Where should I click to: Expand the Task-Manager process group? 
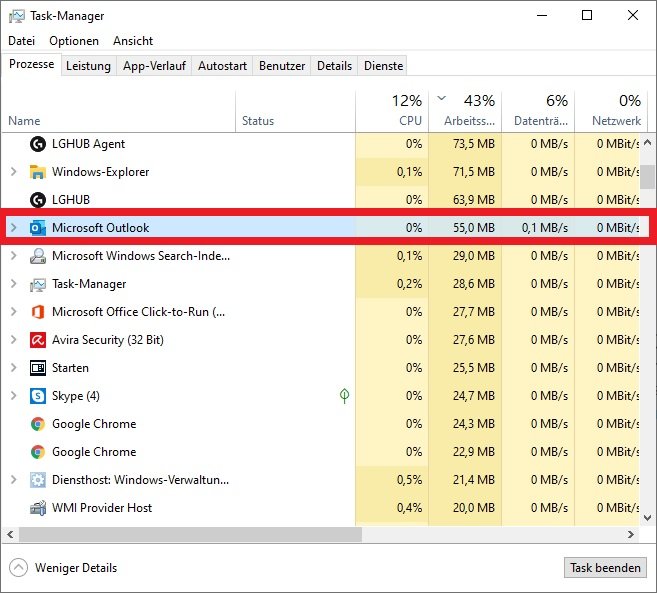pos(13,284)
